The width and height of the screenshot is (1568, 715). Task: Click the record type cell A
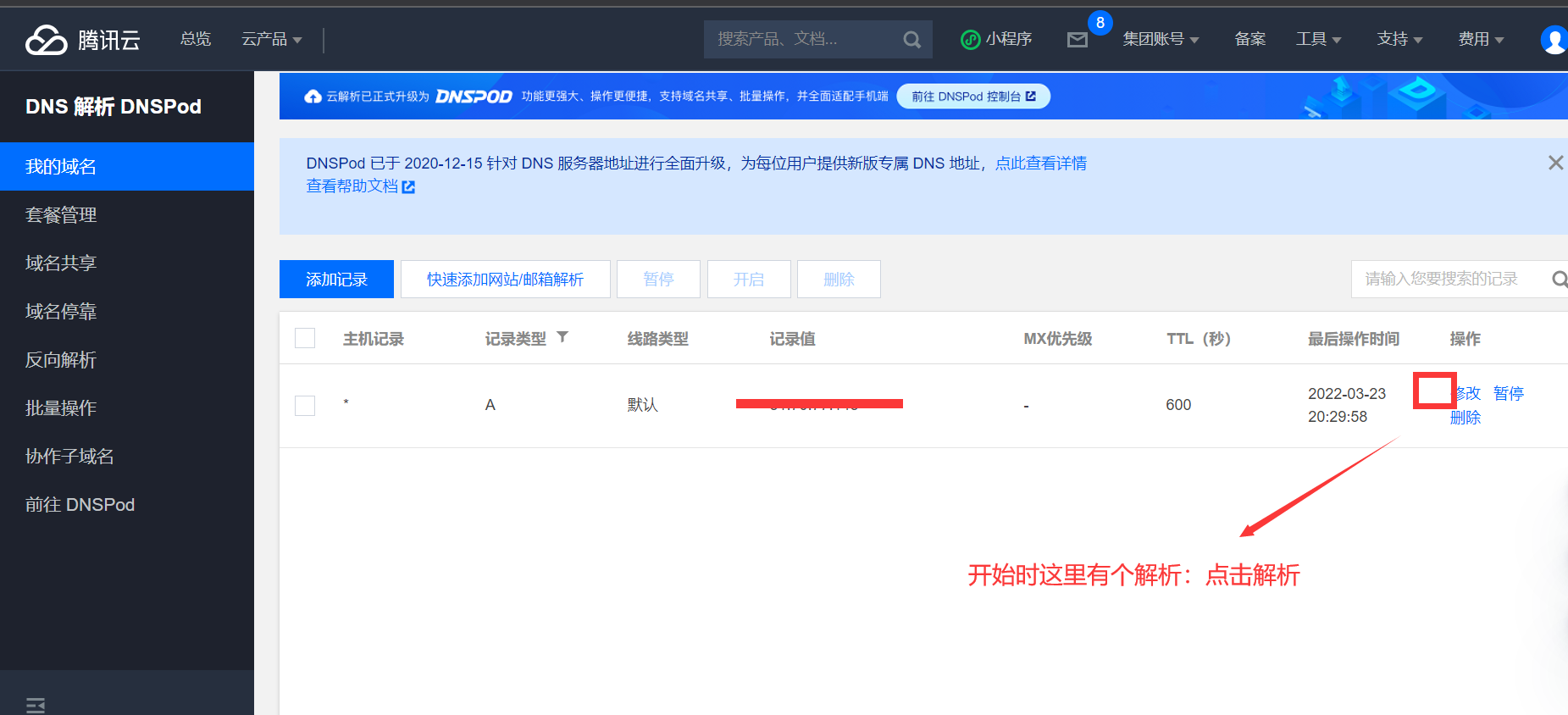(490, 405)
